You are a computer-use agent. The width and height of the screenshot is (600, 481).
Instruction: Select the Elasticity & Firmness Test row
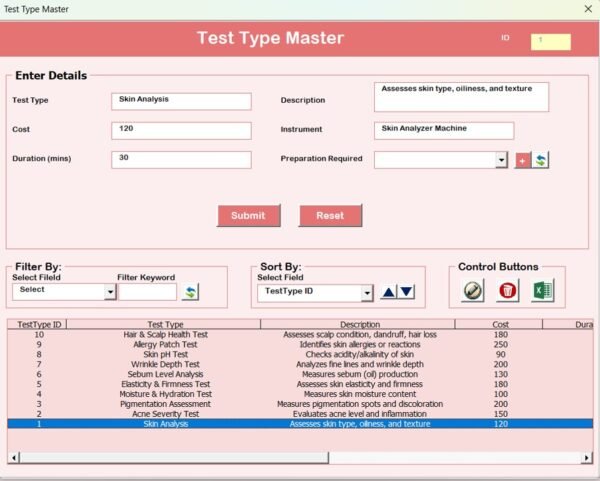tap(300, 384)
